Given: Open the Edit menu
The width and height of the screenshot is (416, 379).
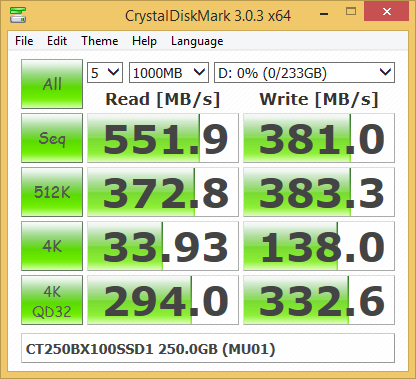Looking at the screenshot, I should [x=57, y=41].
